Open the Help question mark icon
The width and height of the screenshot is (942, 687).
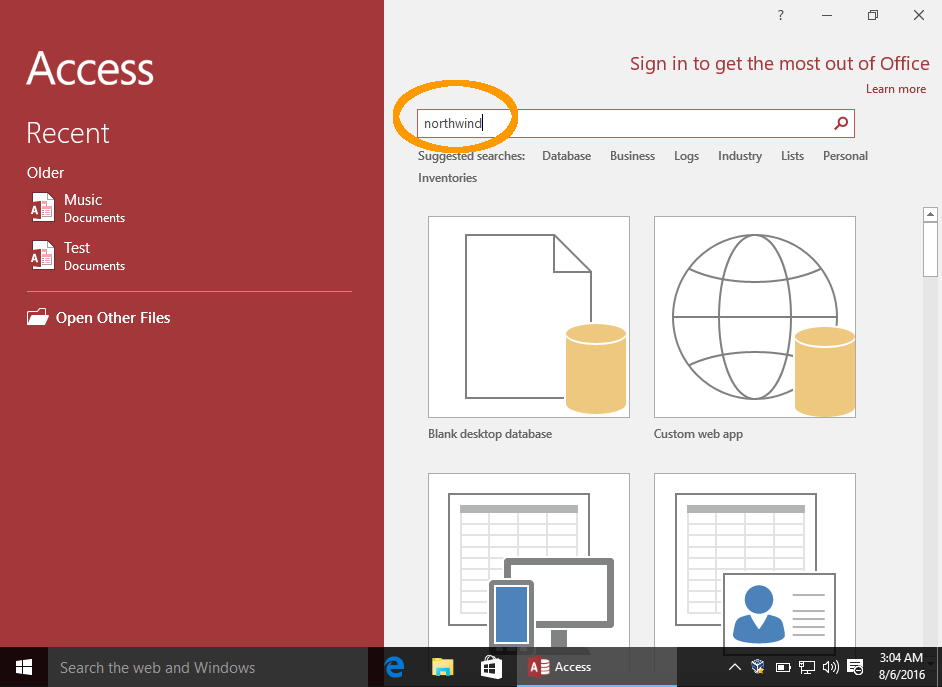point(780,15)
